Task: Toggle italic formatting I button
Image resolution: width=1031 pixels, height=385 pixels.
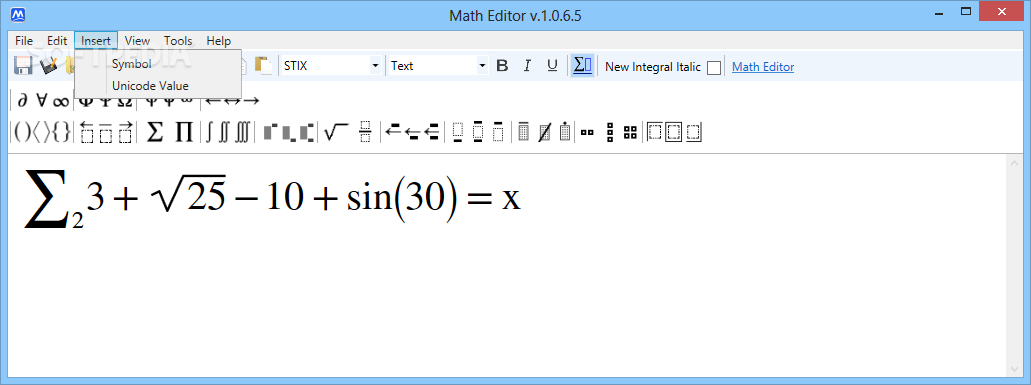Action: pyautogui.click(x=527, y=66)
